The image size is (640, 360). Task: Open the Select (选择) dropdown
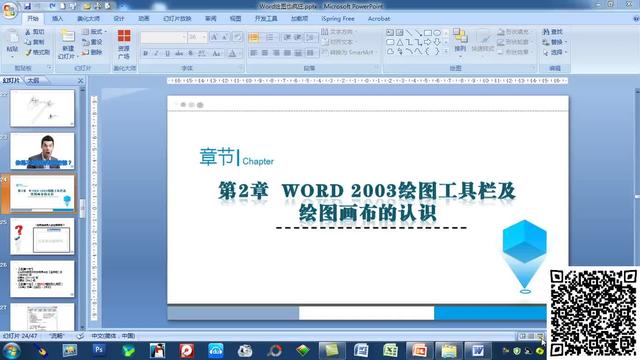(x=554, y=52)
